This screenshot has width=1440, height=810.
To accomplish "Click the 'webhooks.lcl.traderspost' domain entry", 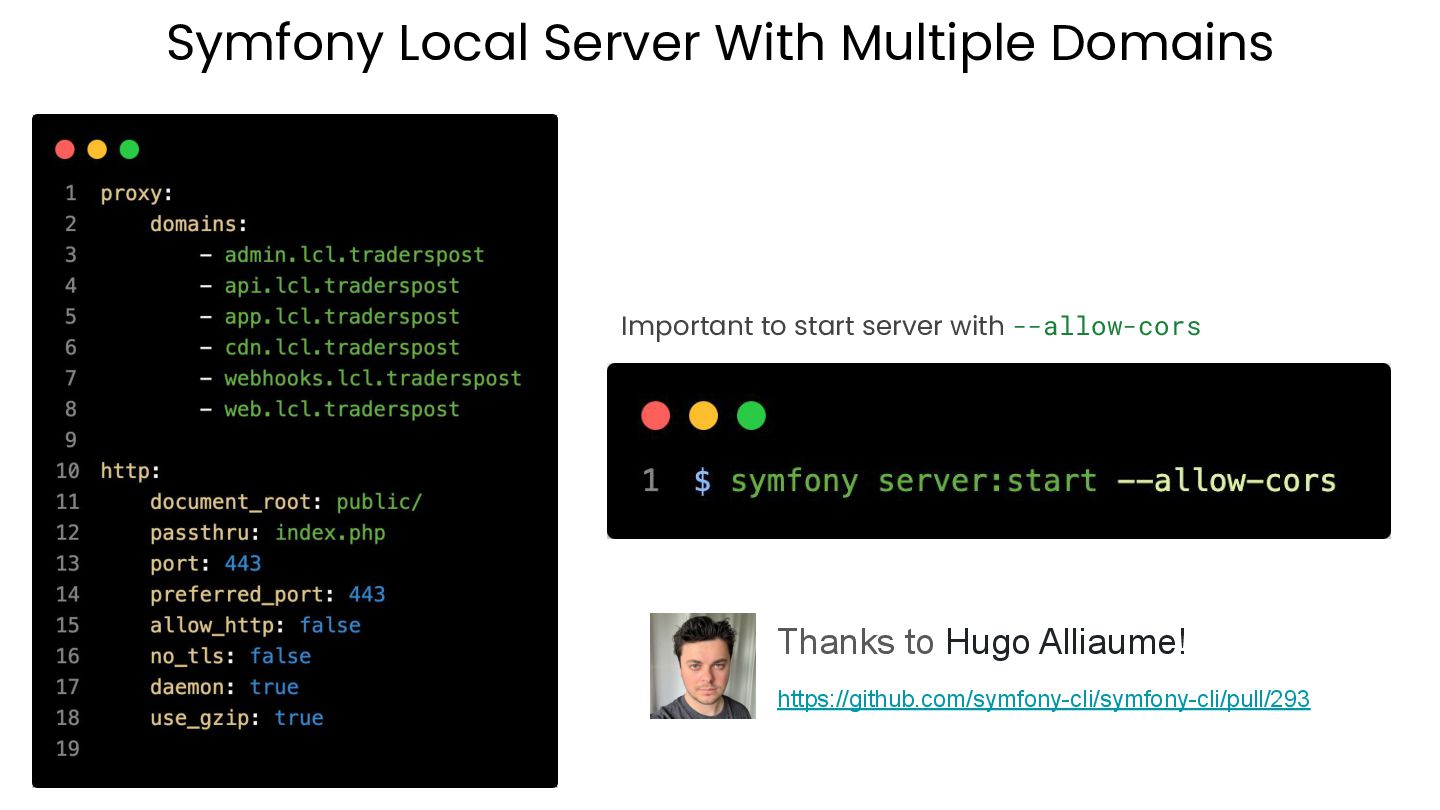I will (x=373, y=379).
